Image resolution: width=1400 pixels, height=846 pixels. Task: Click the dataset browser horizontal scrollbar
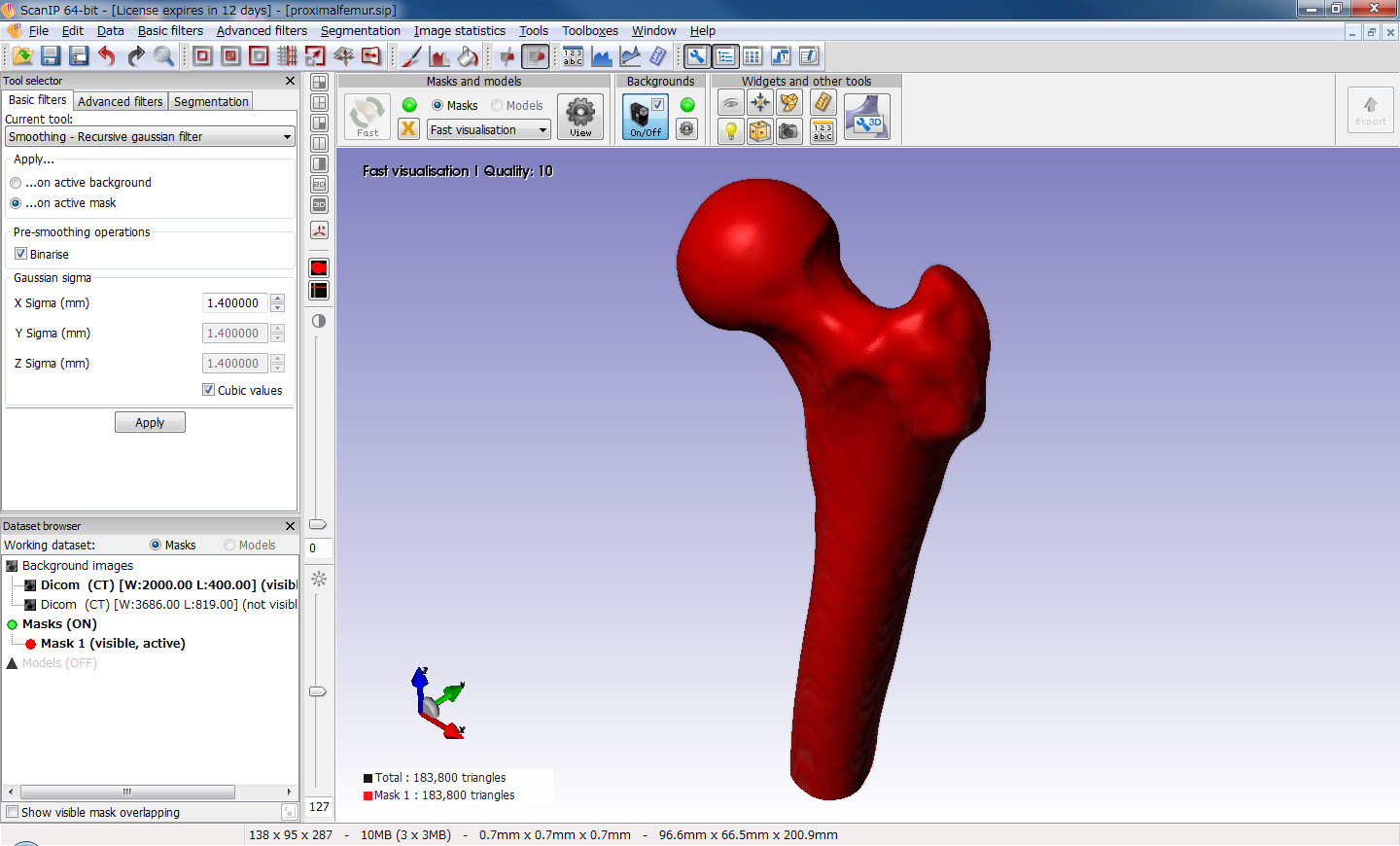tap(127, 792)
